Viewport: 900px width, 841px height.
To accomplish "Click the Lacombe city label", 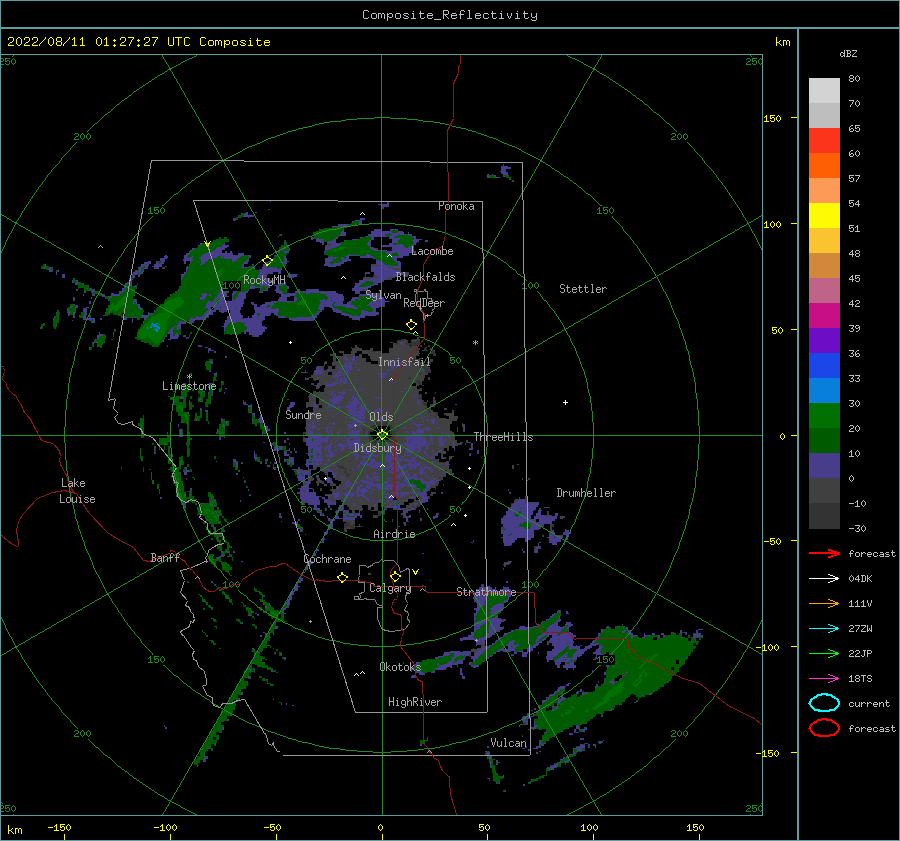I will click(x=432, y=251).
